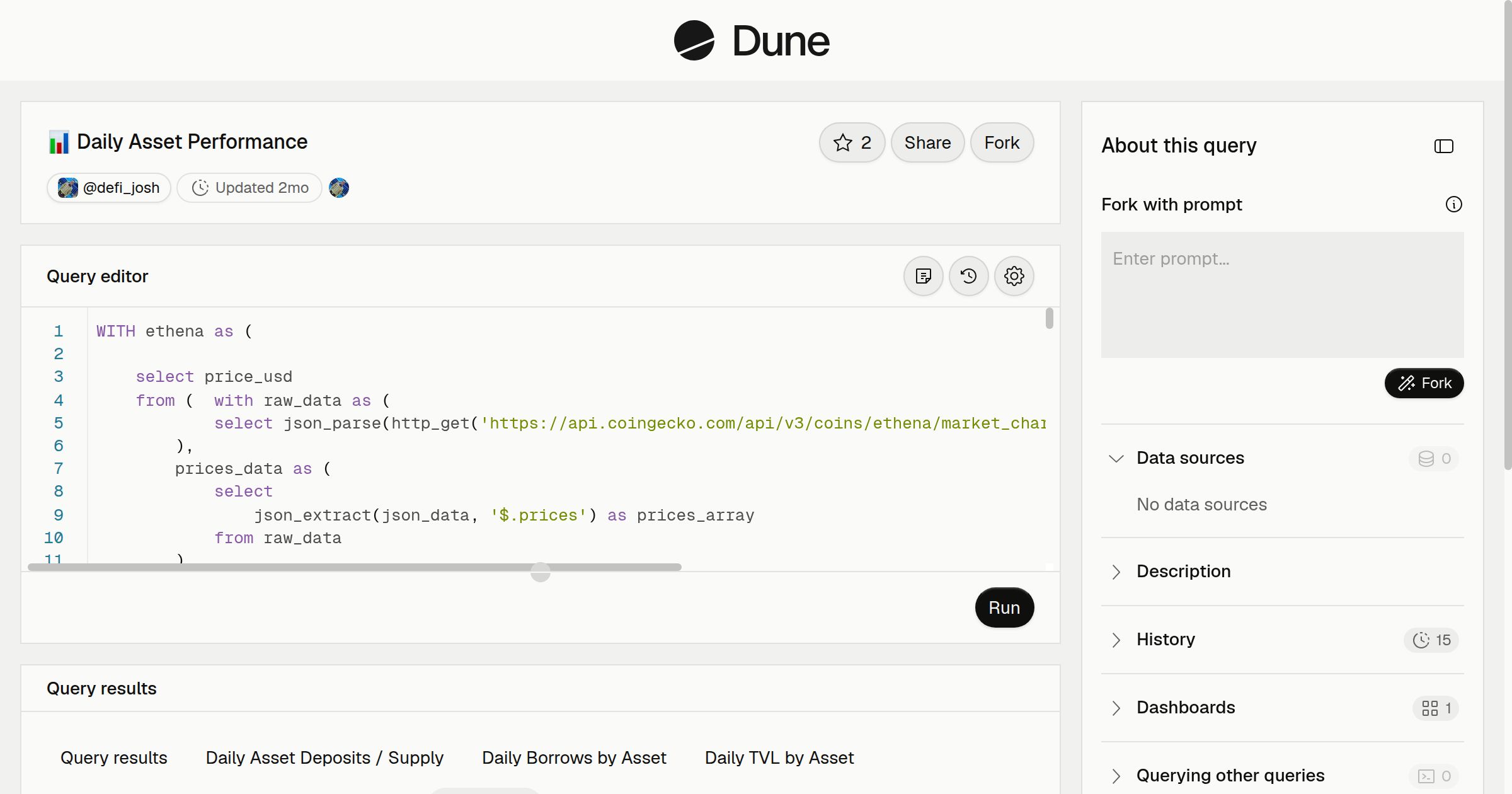Click the contributor avatar next to Updated 2mo

pos(339,188)
